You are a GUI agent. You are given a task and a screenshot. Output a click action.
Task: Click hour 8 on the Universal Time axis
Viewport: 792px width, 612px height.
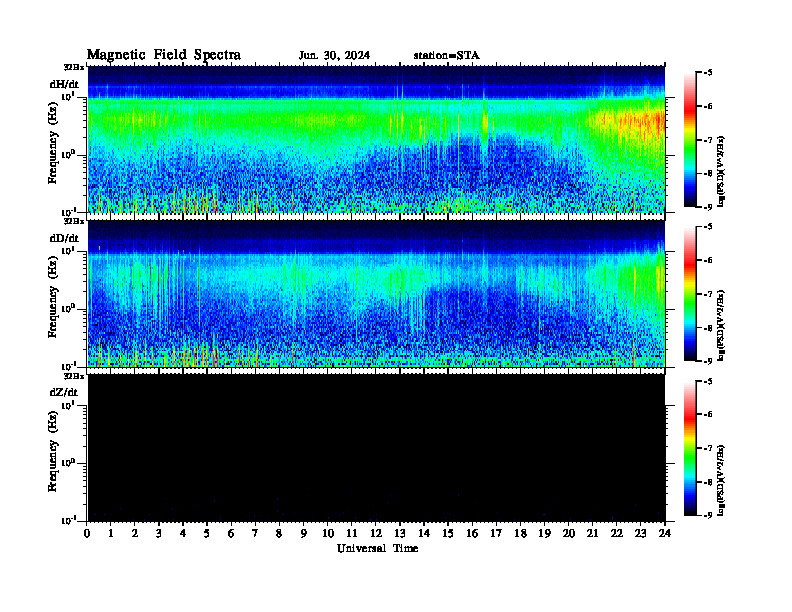point(279,534)
